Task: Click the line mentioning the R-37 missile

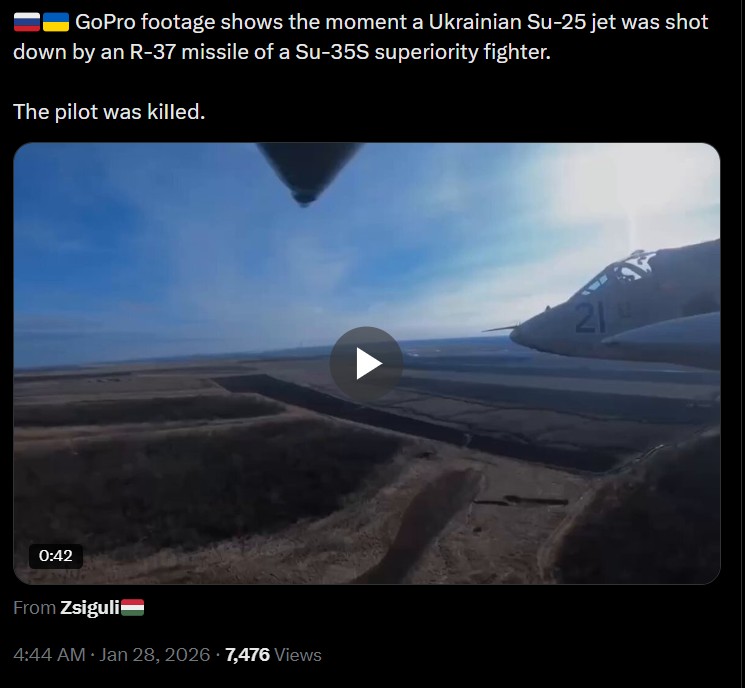Action: click(282, 52)
